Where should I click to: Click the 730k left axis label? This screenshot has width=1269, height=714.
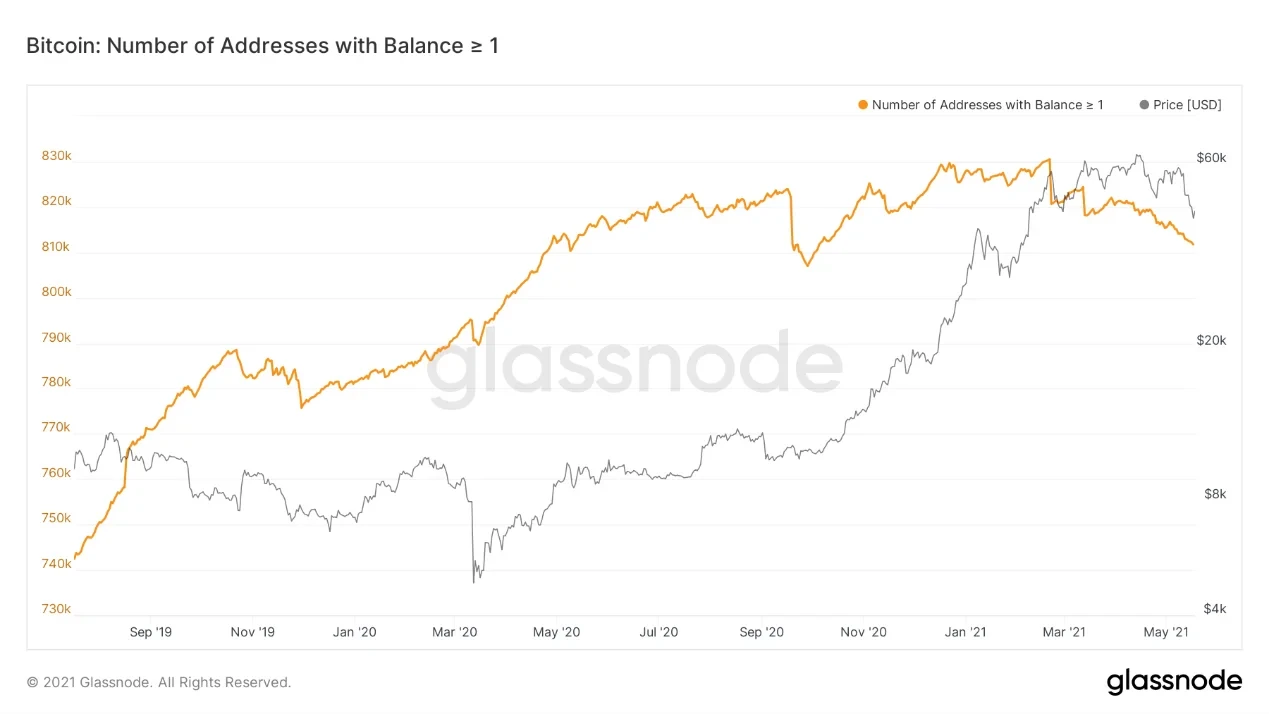(x=56, y=609)
